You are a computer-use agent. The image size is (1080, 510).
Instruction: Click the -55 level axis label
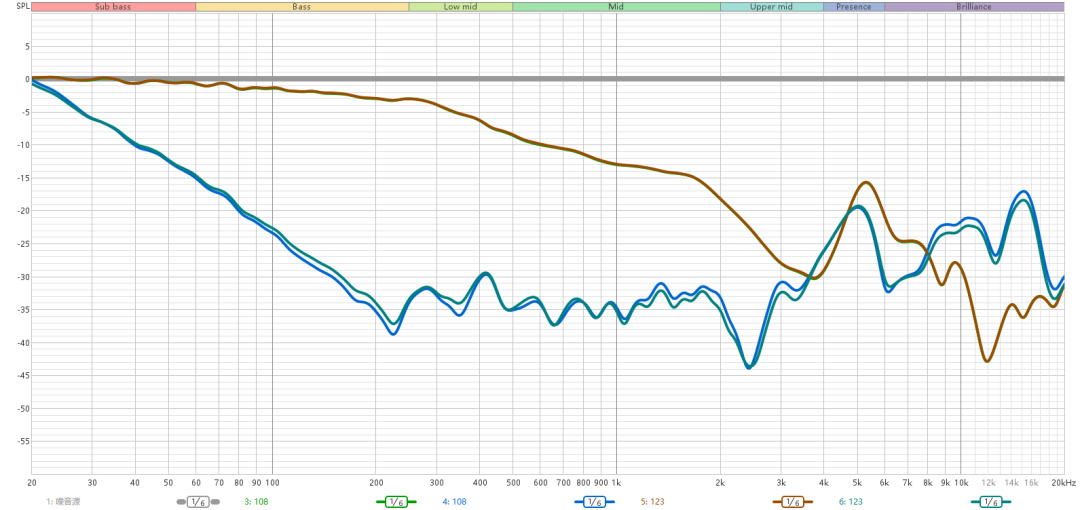click(23, 441)
